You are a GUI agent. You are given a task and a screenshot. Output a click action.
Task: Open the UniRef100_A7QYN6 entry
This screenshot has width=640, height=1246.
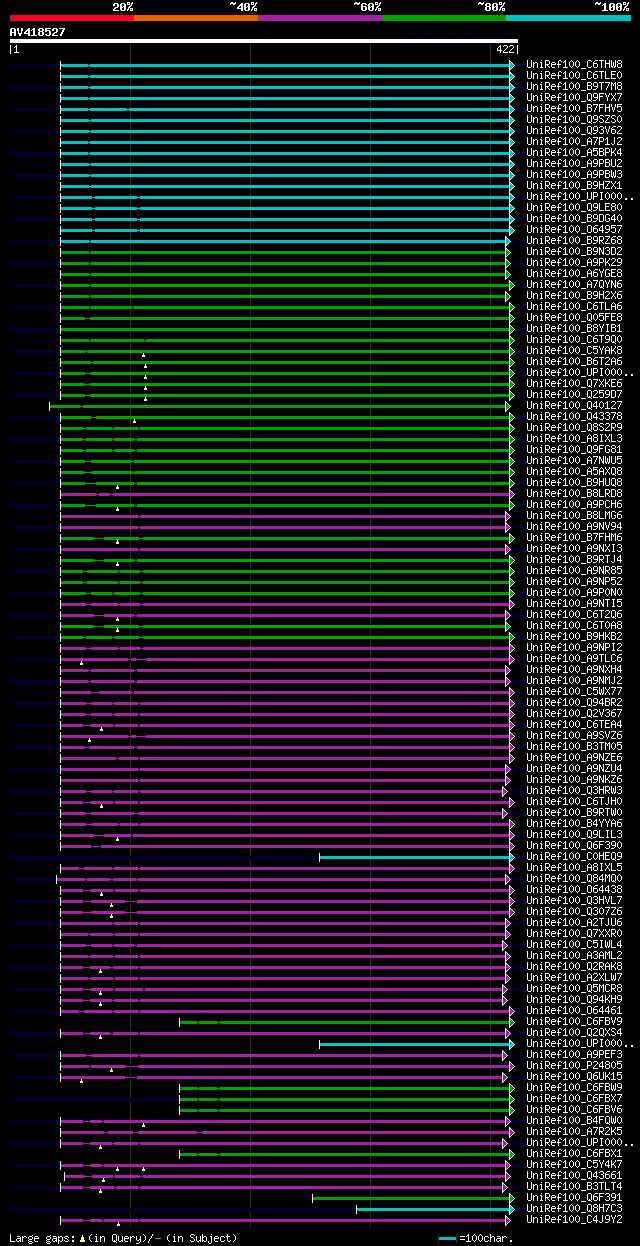[574, 284]
